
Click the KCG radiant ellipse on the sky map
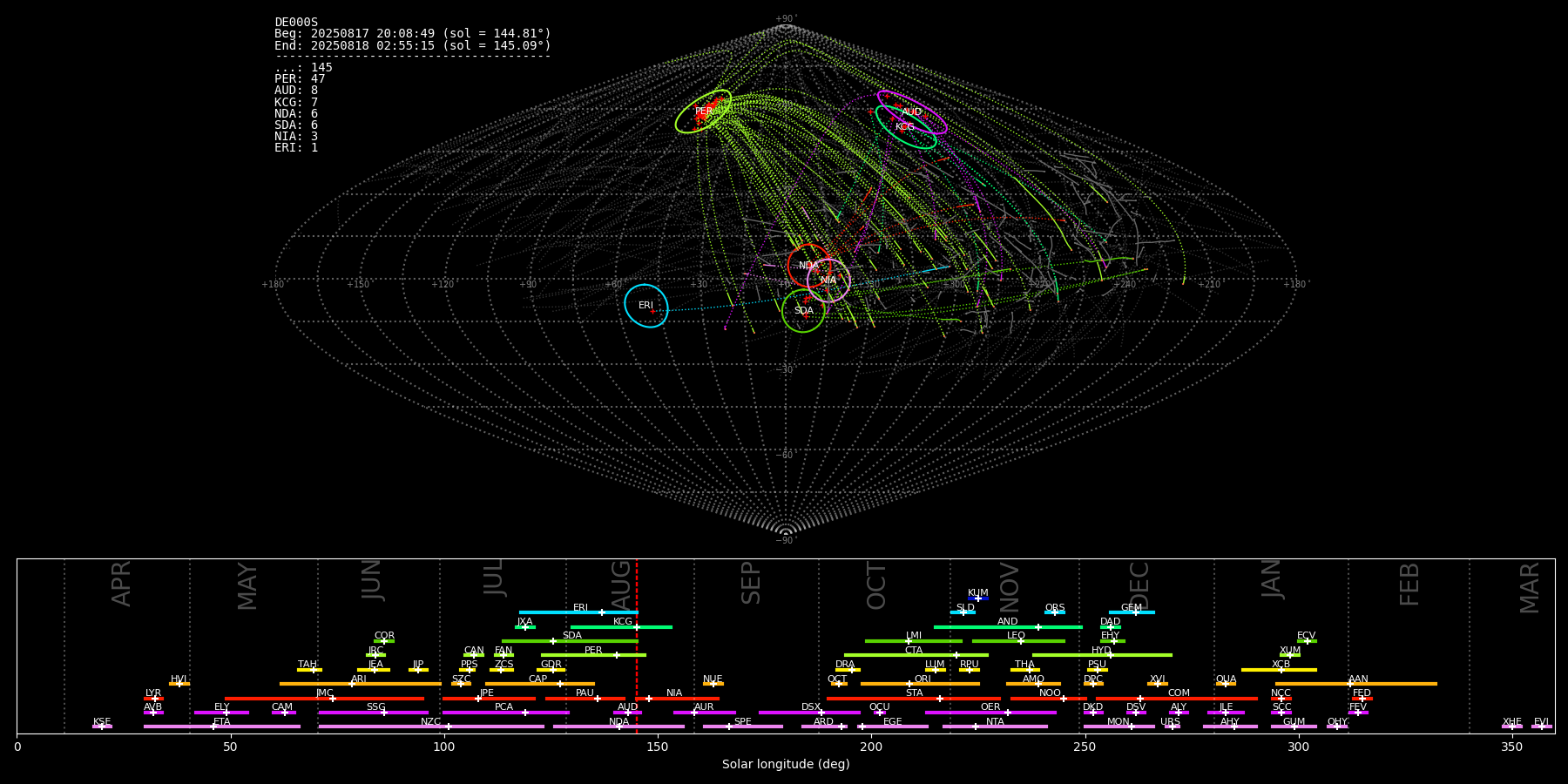tap(905, 127)
